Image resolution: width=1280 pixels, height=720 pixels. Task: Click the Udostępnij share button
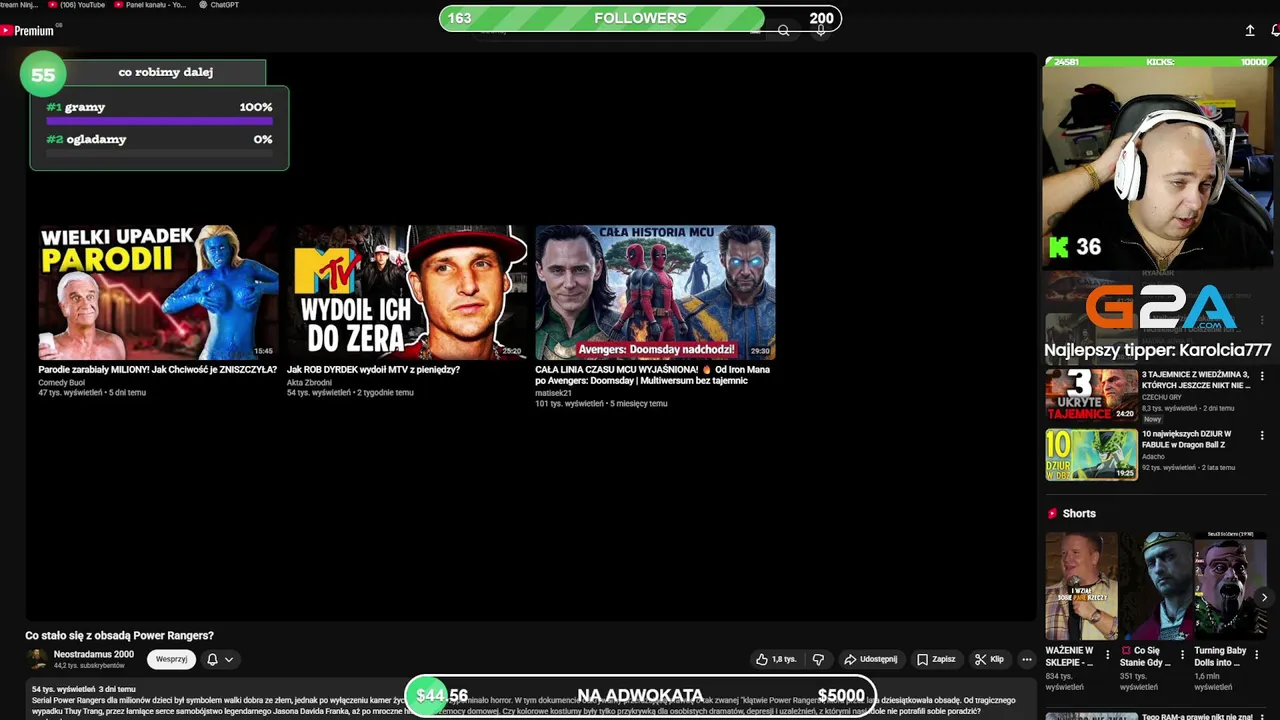point(871,660)
